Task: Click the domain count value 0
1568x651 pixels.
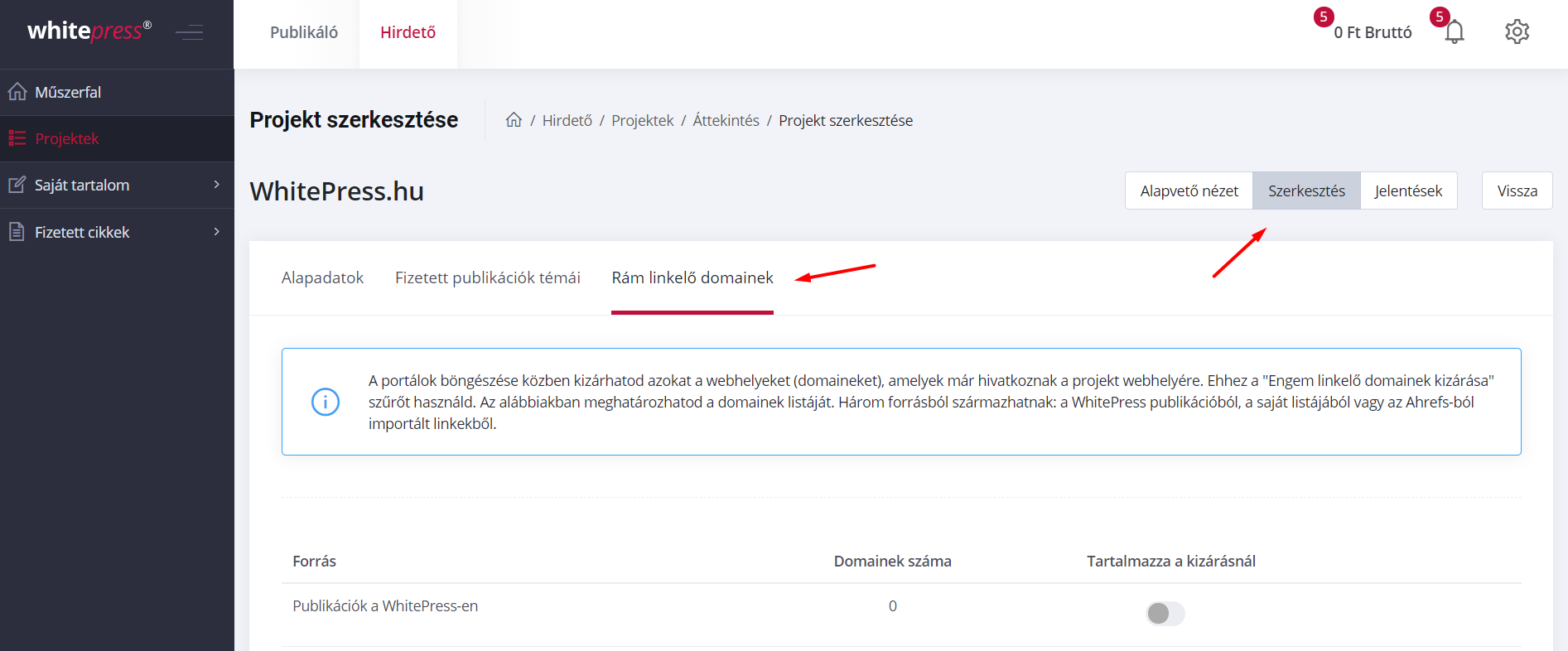Action: (x=893, y=605)
